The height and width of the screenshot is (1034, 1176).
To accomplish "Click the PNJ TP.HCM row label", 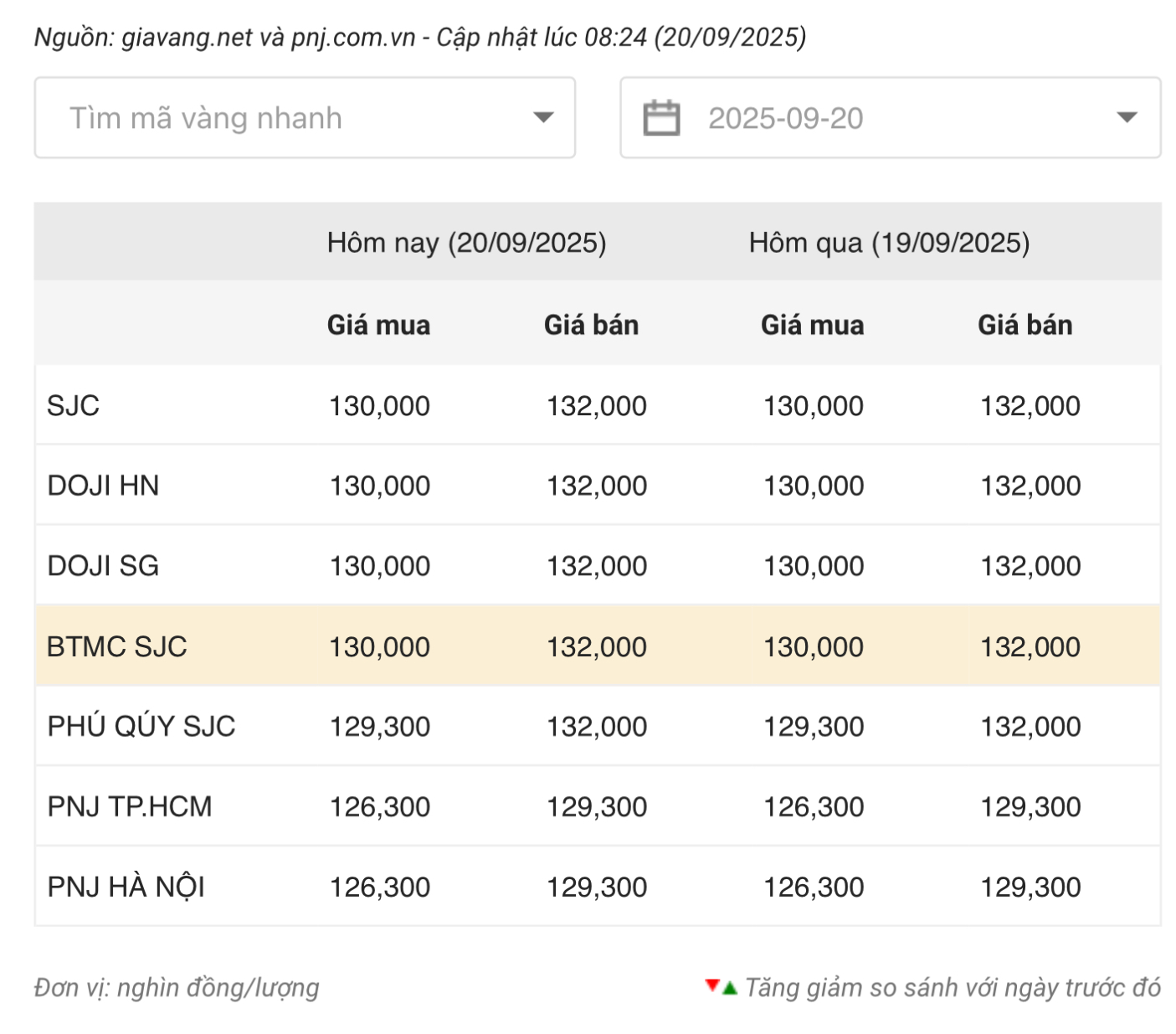I will (x=130, y=807).
